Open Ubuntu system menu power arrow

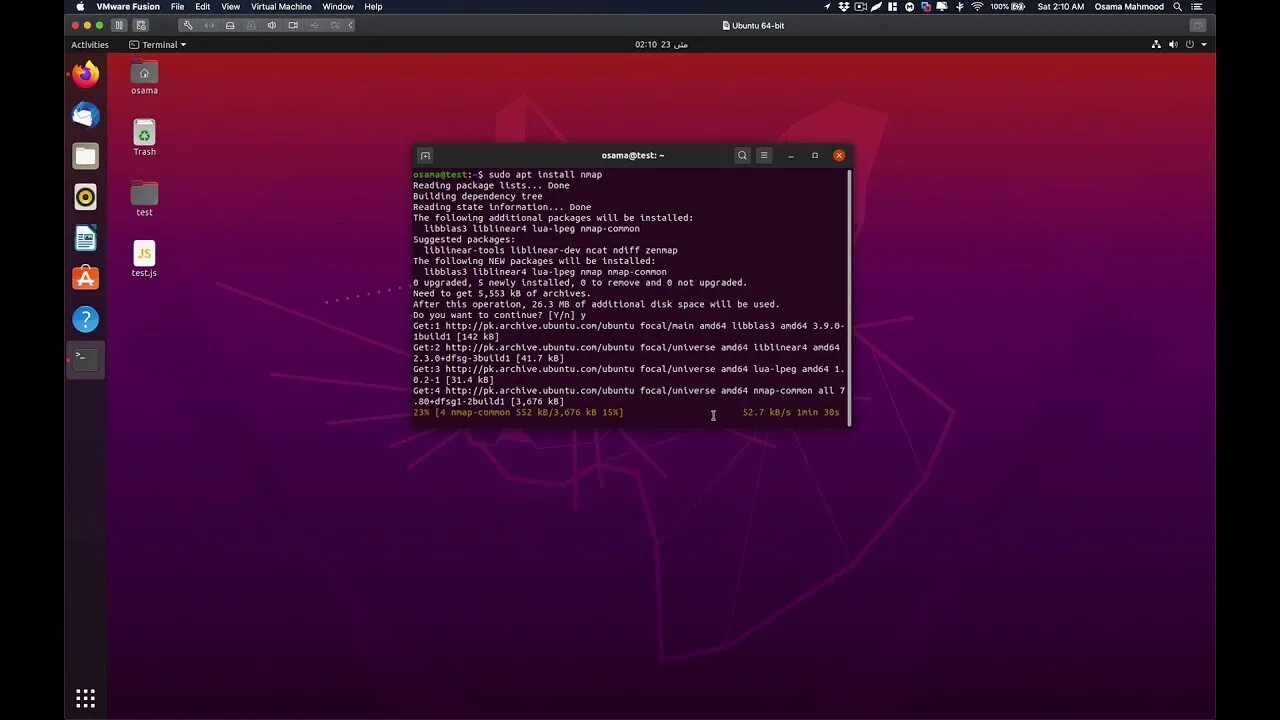[1203, 45]
